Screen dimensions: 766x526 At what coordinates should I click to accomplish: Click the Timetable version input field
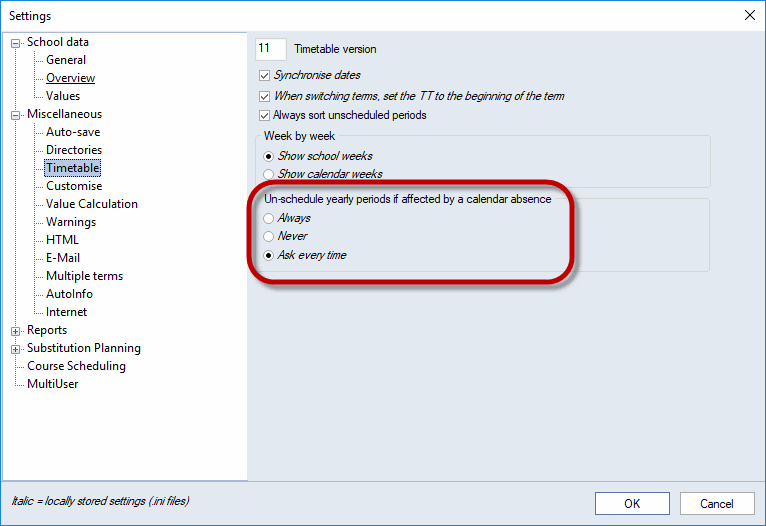[271, 49]
